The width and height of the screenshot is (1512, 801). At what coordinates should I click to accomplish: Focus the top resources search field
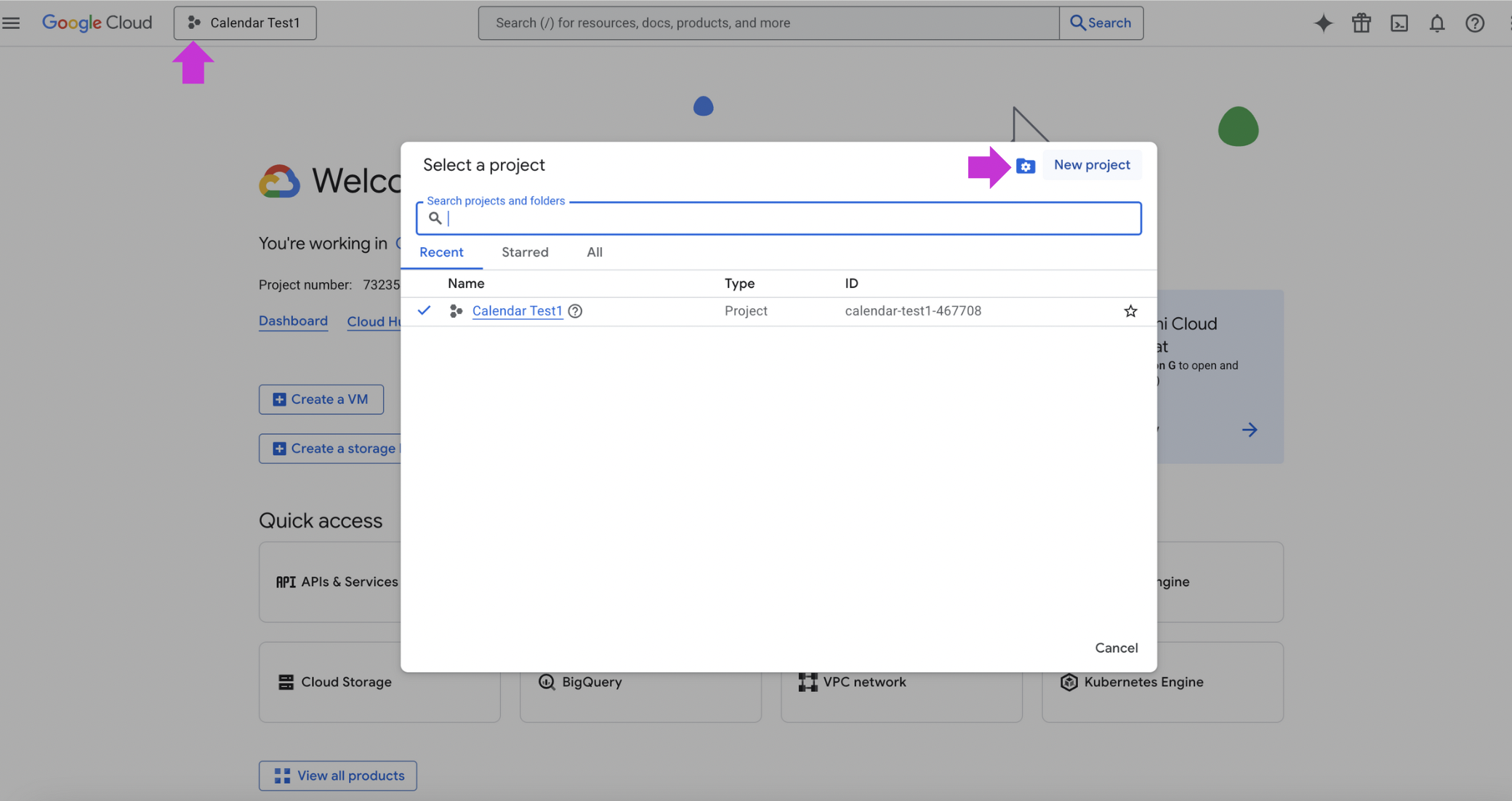pos(768,23)
